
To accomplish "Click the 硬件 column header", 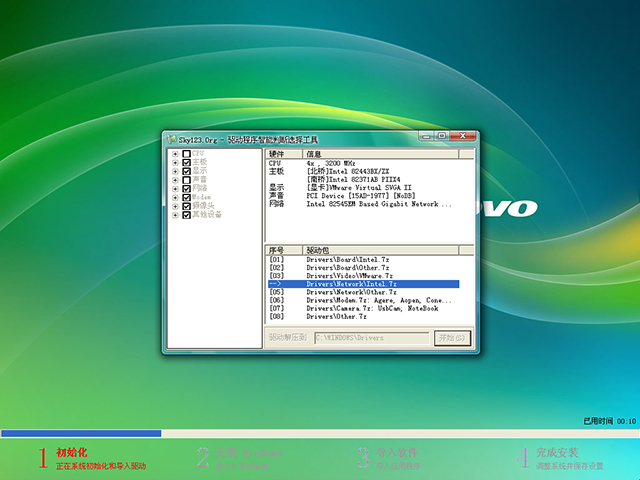I will coord(284,154).
